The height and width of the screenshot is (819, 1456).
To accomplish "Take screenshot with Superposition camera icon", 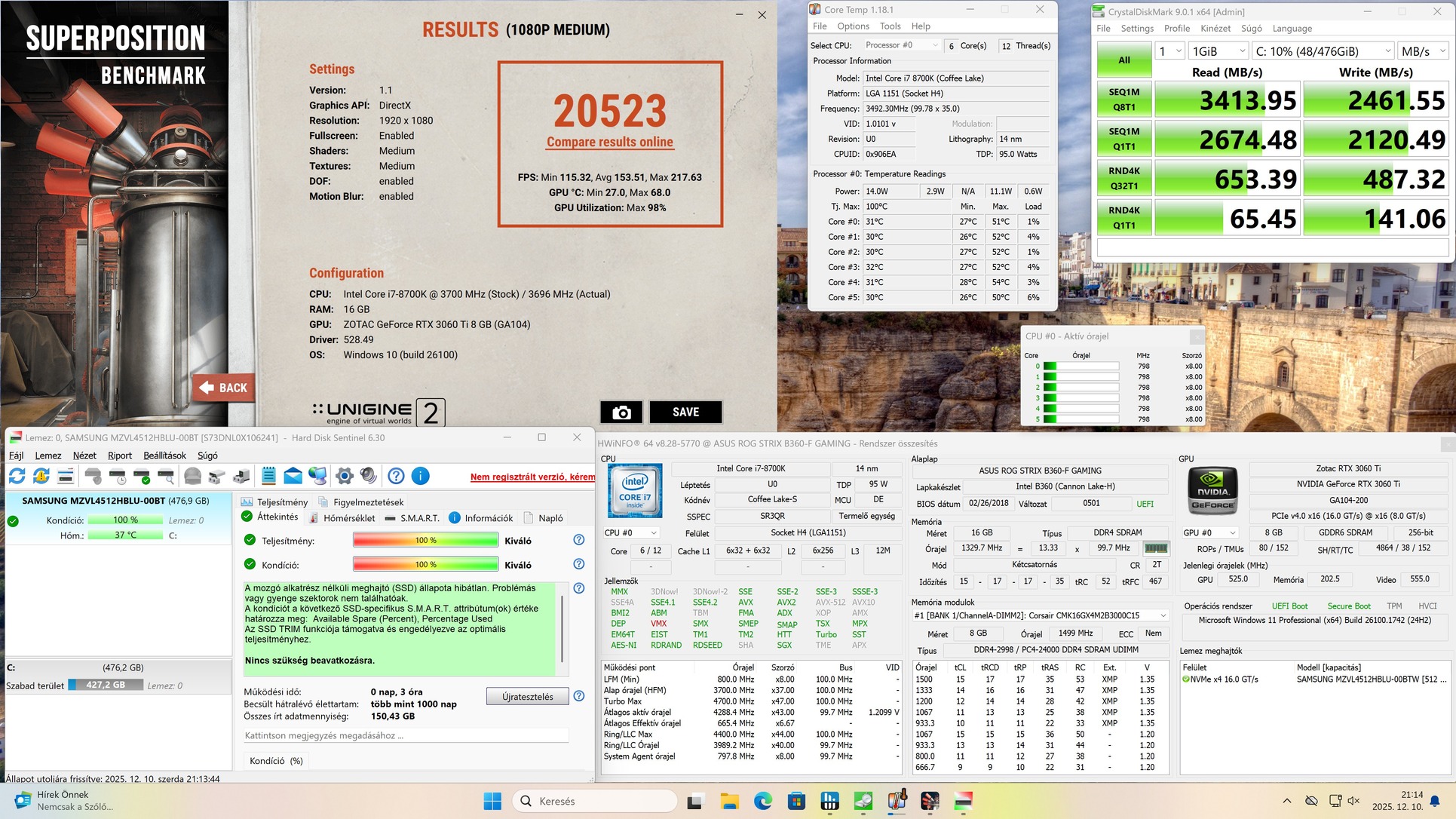I will pos(621,412).
